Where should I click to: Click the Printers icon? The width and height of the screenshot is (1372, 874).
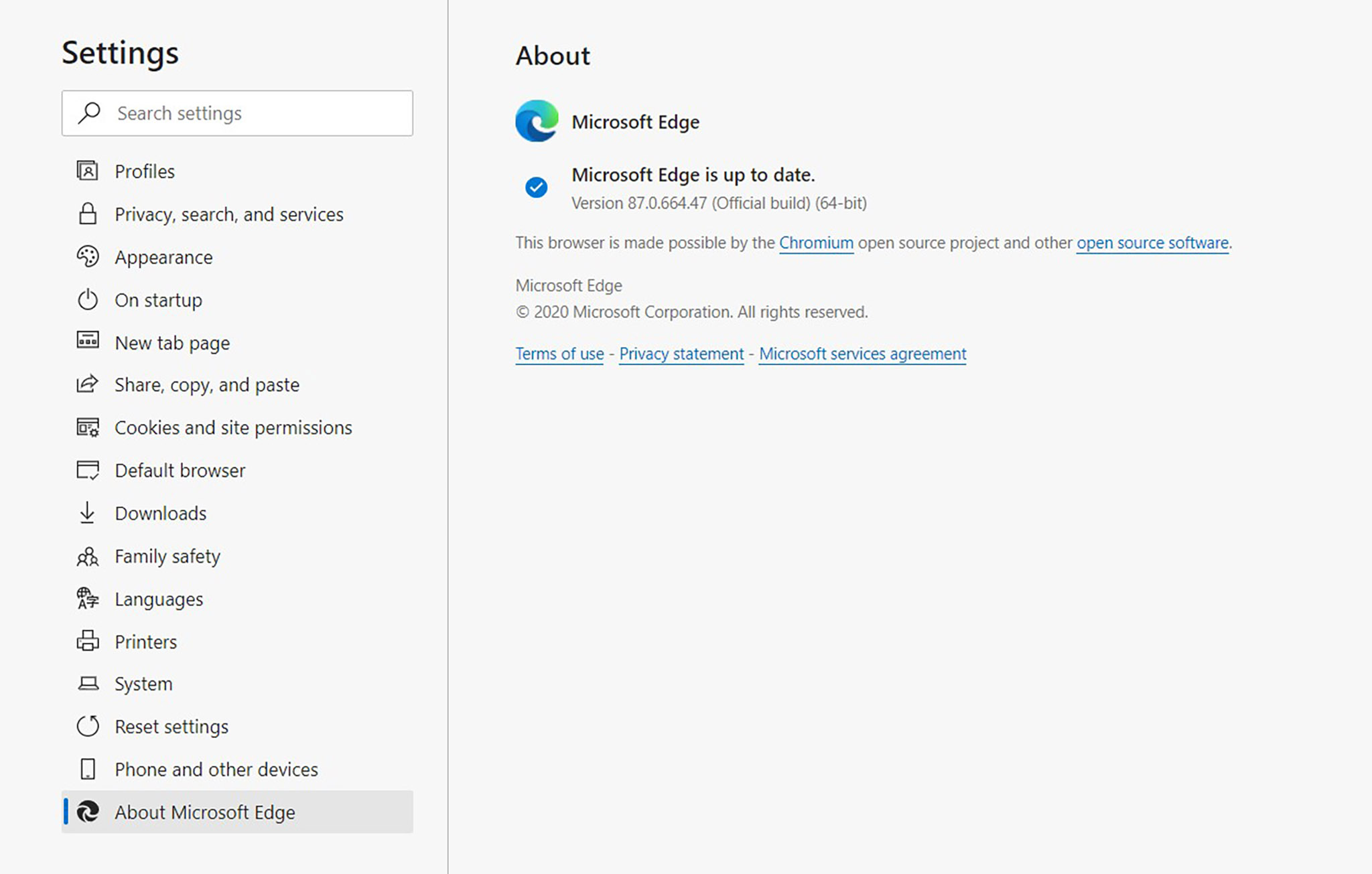(88, 641)
